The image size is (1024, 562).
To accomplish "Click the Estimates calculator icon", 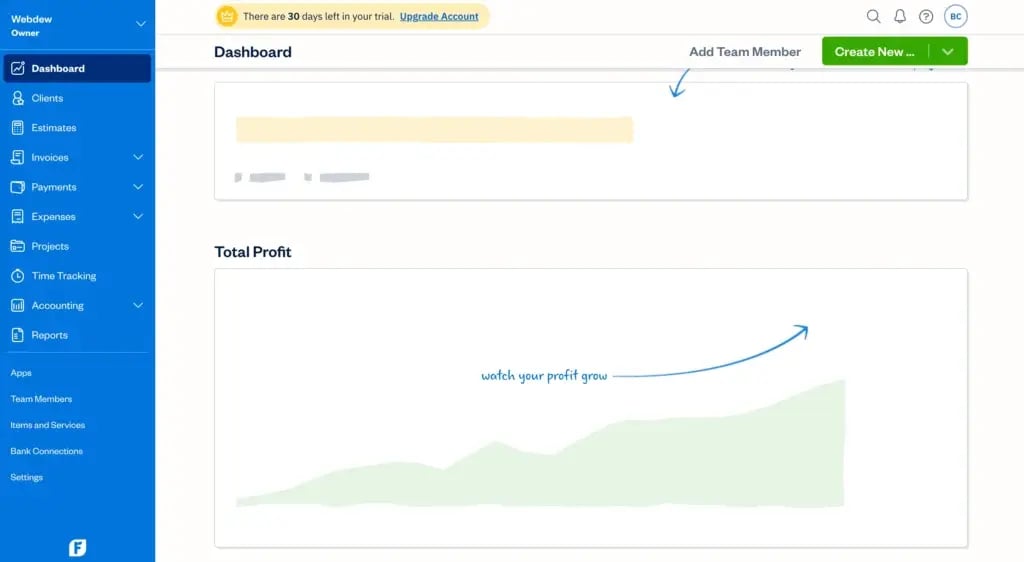I will 17,128.
